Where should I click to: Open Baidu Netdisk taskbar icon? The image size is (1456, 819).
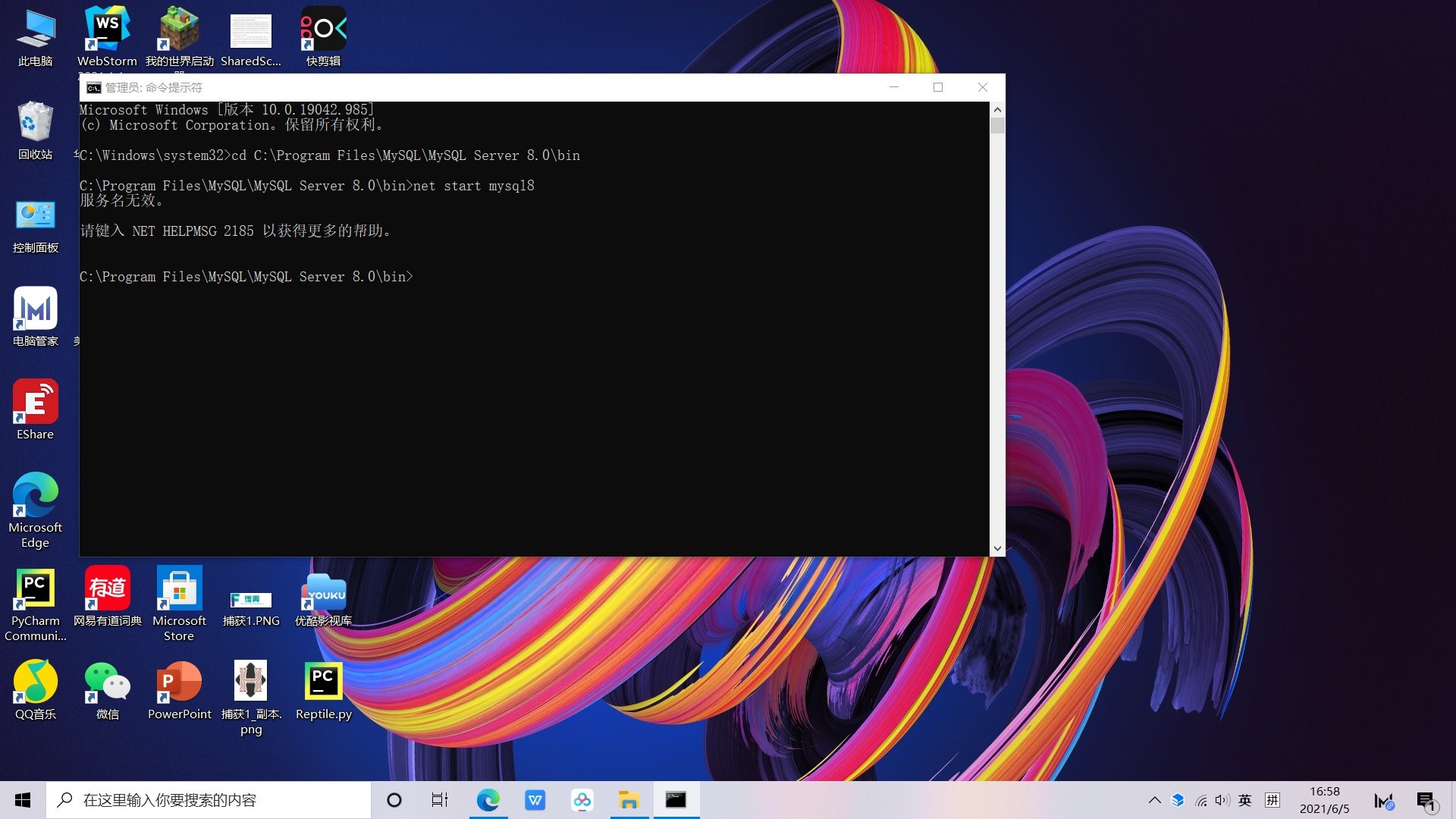pos(582,800)
